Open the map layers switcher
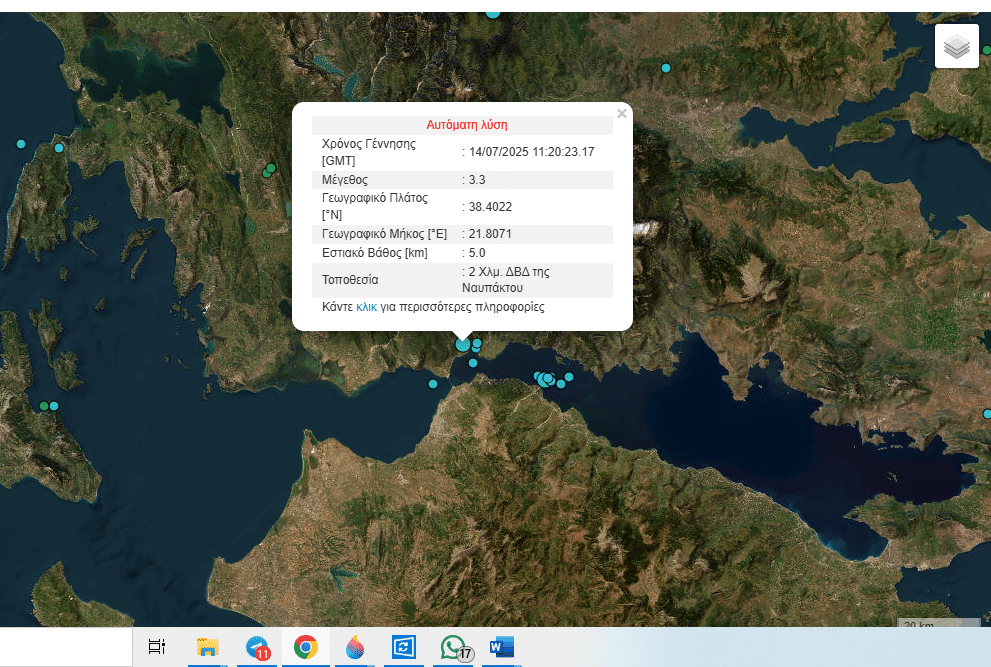 tap(956, 46)
